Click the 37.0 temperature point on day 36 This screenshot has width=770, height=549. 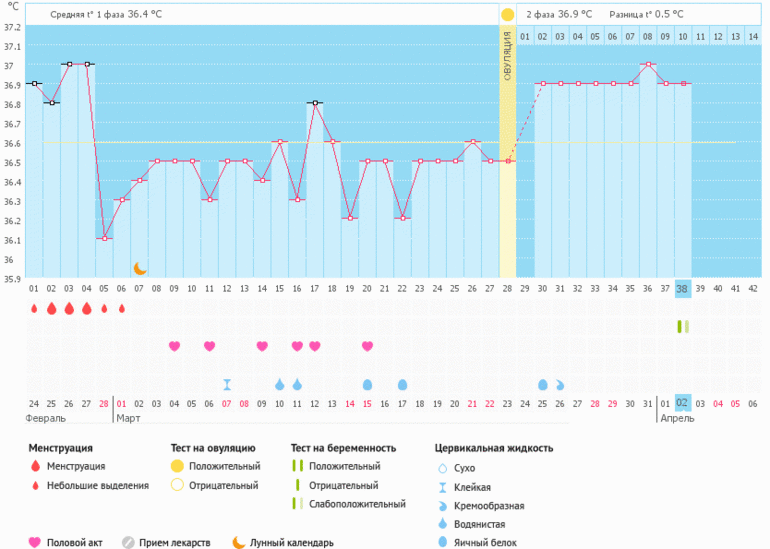(648, 64)
